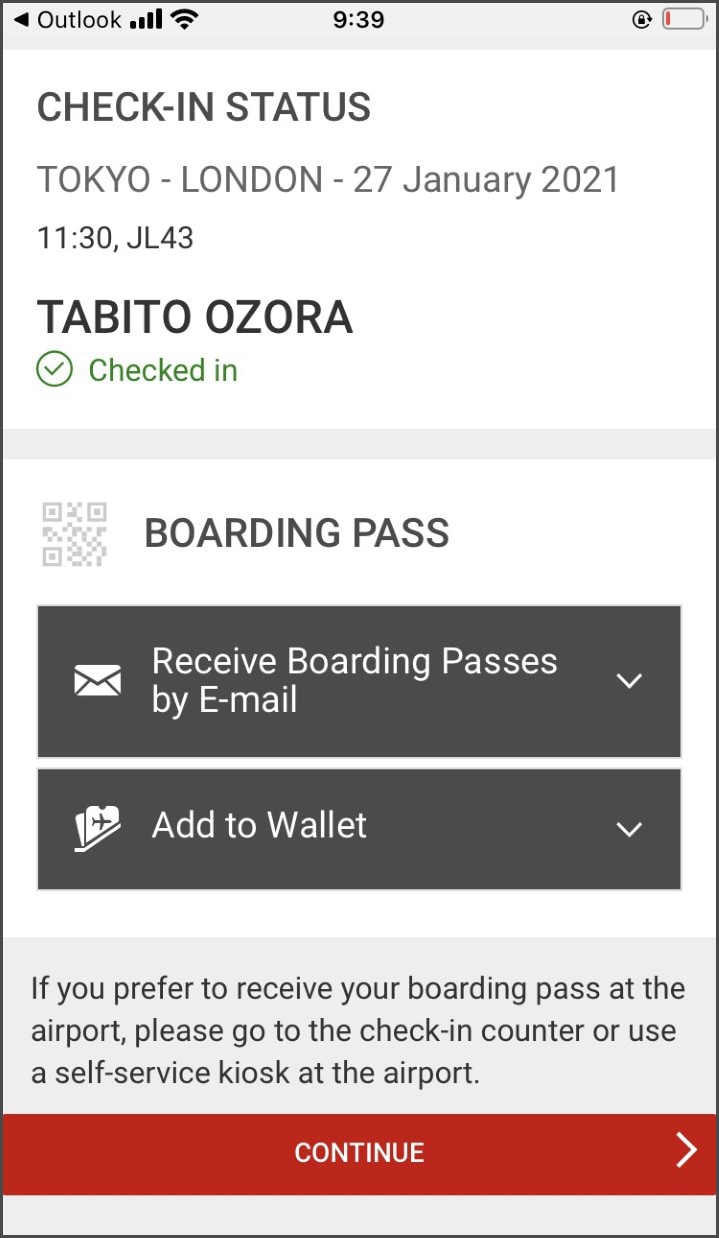Open the Continue arrow chevron
The image size is (719, 1238).
(x=686, y=1151)
